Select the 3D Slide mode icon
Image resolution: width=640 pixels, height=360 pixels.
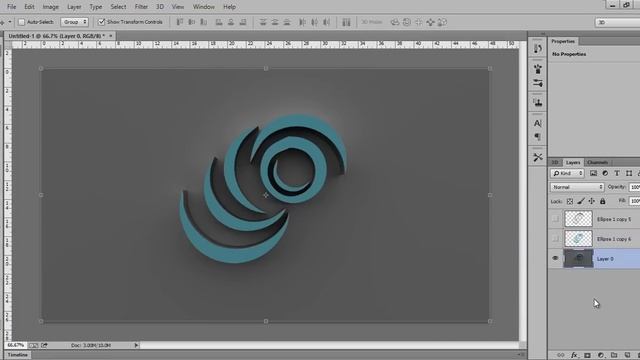tap(430, 22)
